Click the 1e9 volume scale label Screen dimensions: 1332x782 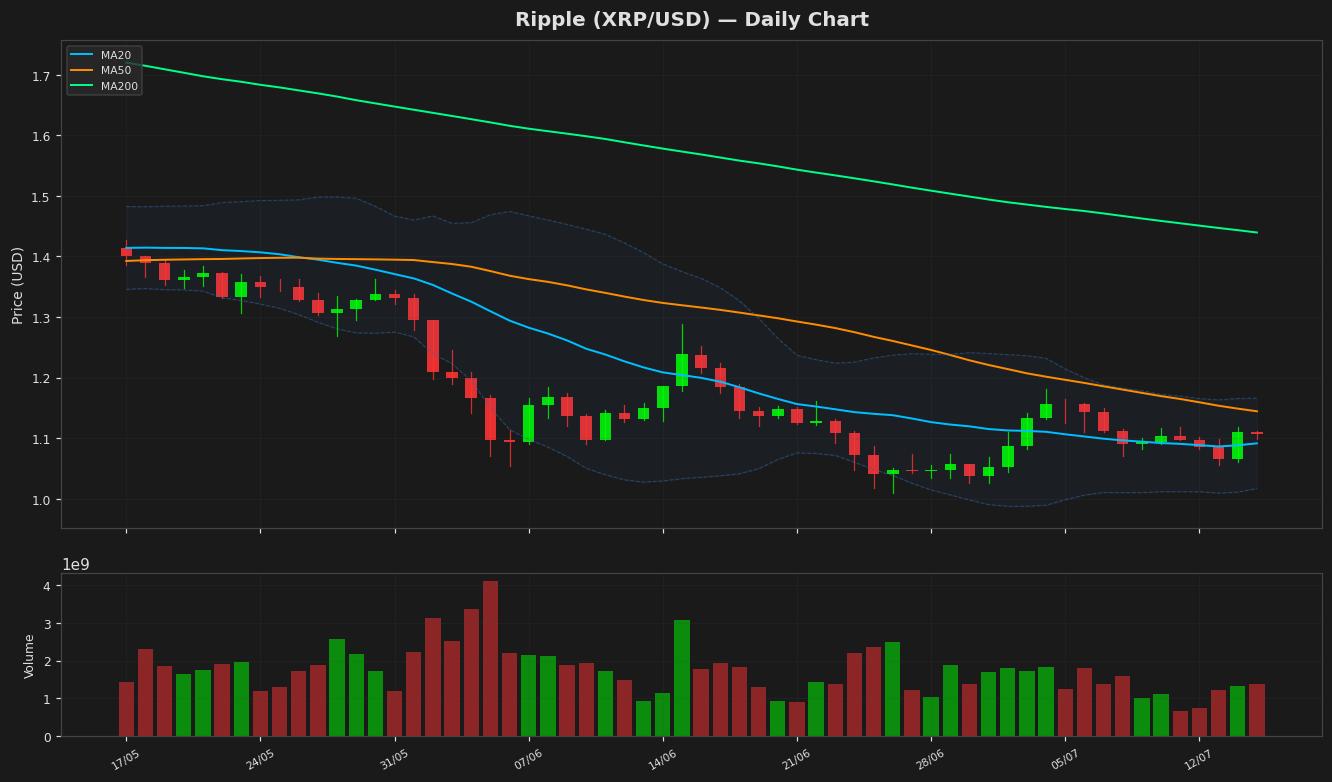[76, 565]
